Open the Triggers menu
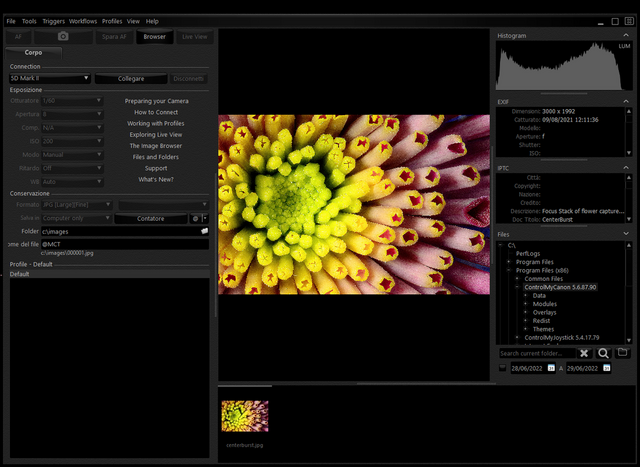The image size is (640, 467). [x=53, y=21]
